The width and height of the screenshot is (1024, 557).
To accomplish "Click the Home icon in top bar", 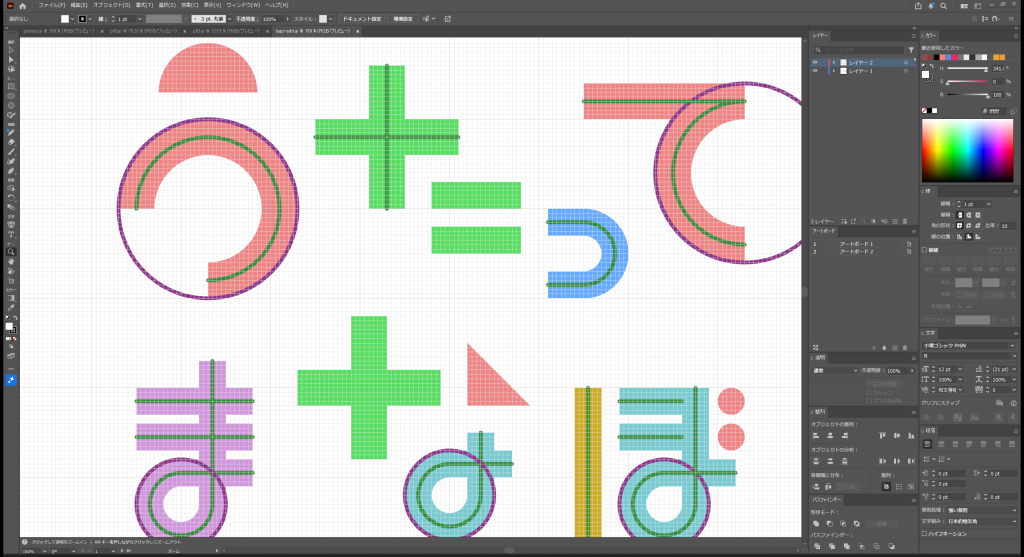I will point(22,5).
